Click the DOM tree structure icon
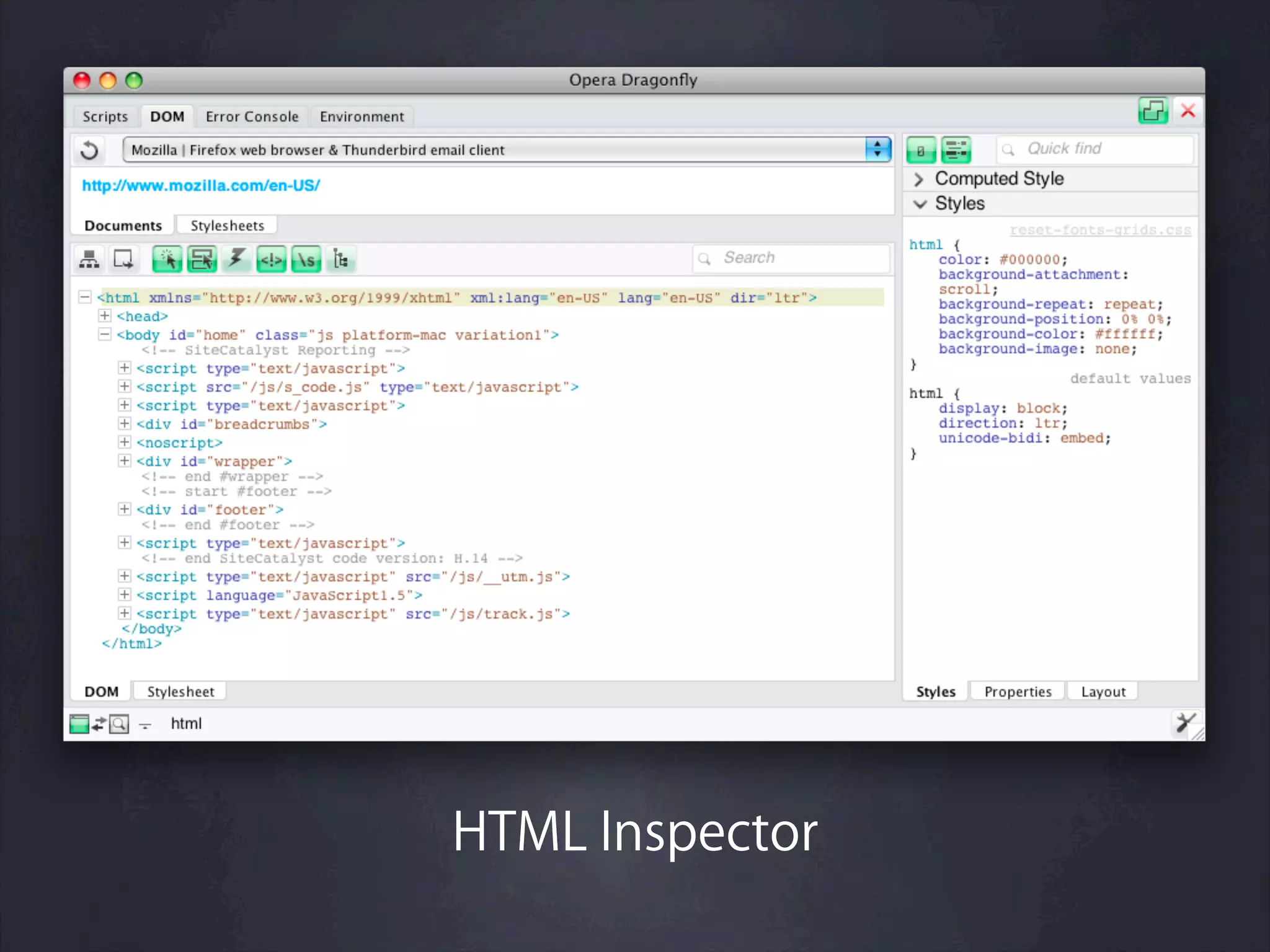The image size is (1270, 952). click(x=89, y=259)
